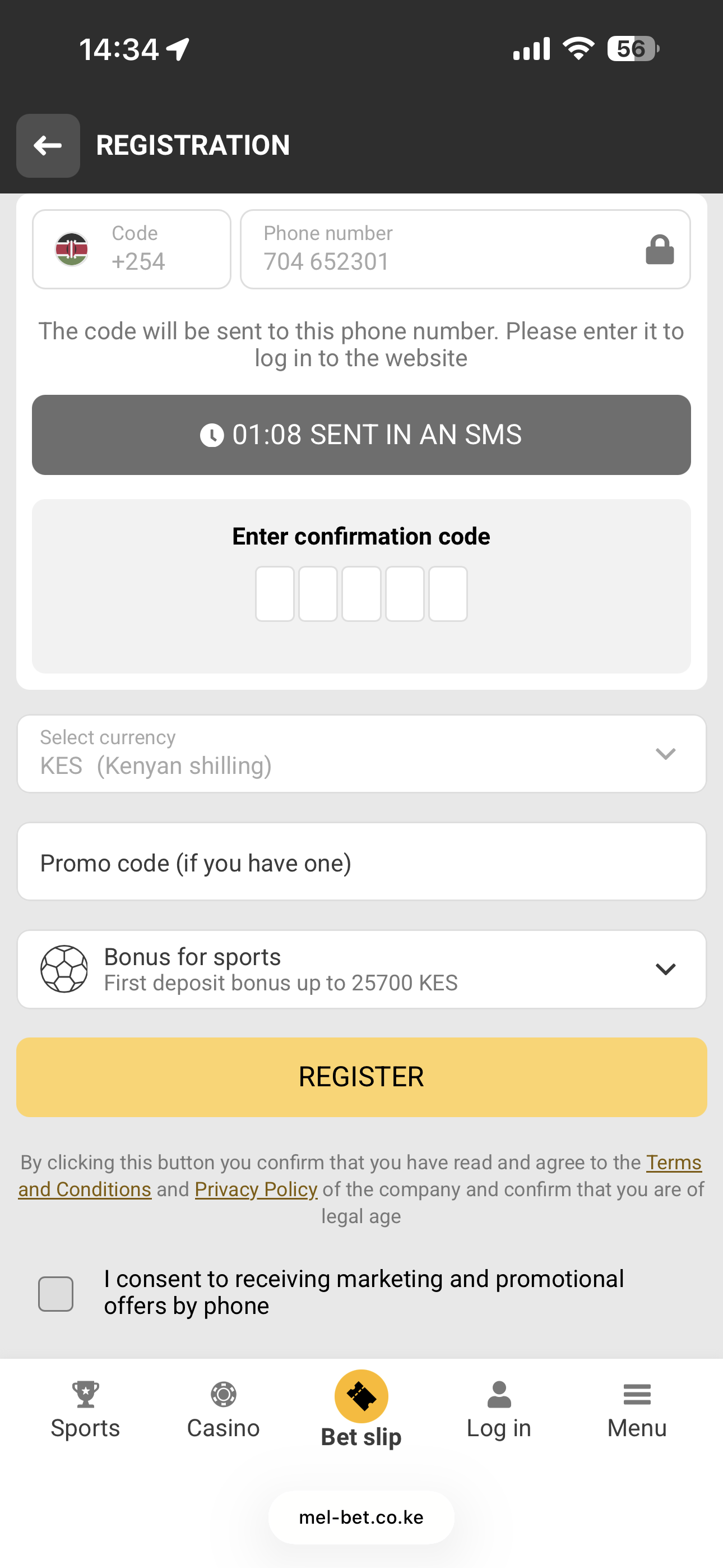Screen dimensions: 723x1568
Task: Open the Bet slip ticket icon
Action: 361,1396
